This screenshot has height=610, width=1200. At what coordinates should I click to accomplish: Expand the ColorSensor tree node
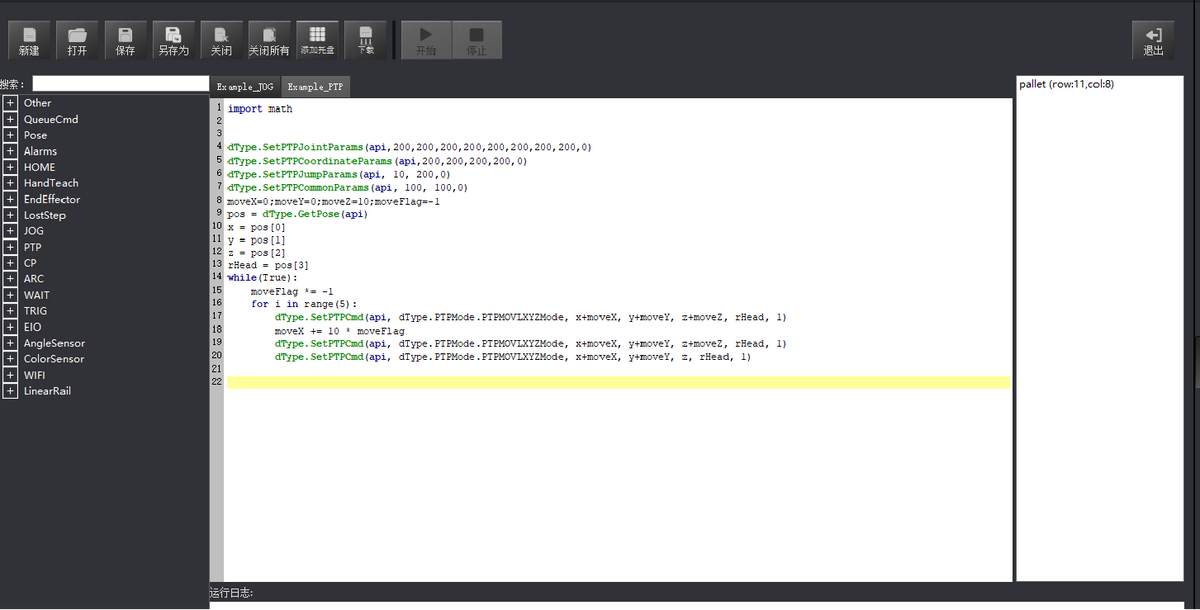pyautogui.click(x=10, y=359)
